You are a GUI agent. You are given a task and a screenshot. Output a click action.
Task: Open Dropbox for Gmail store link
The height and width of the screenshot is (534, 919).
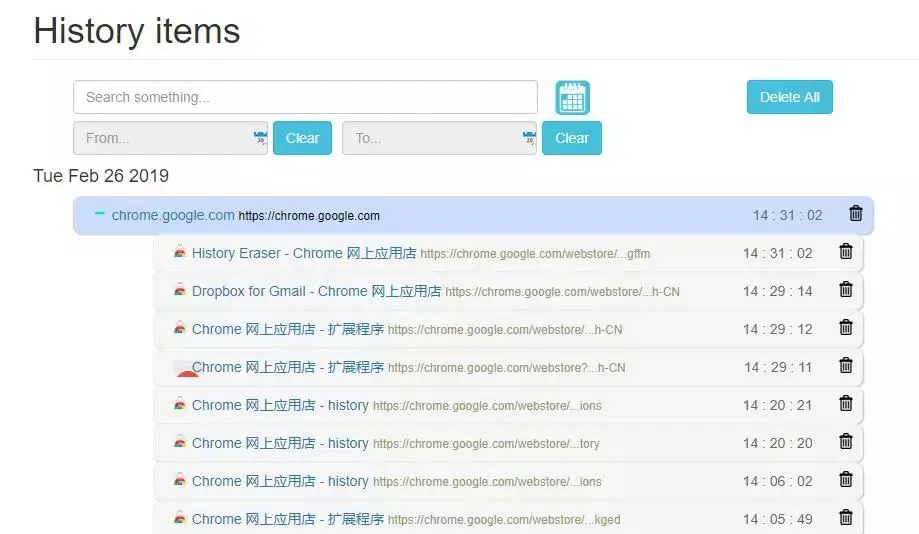point(316,291)
